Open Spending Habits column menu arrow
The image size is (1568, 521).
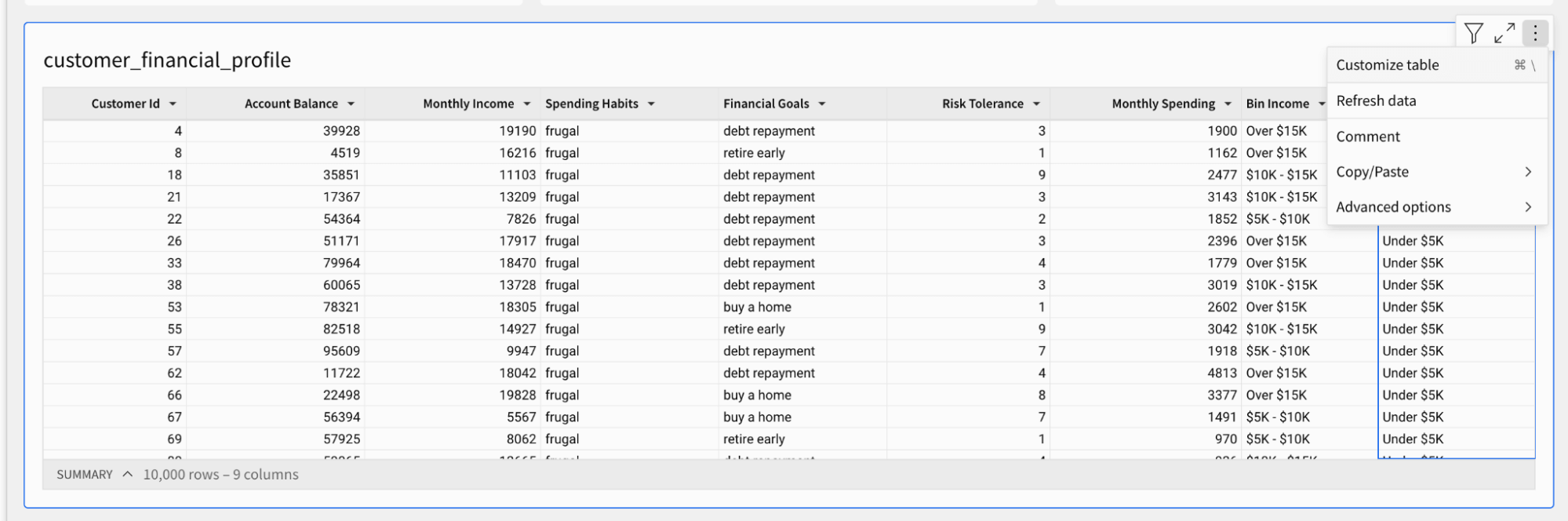coord(651,104)
